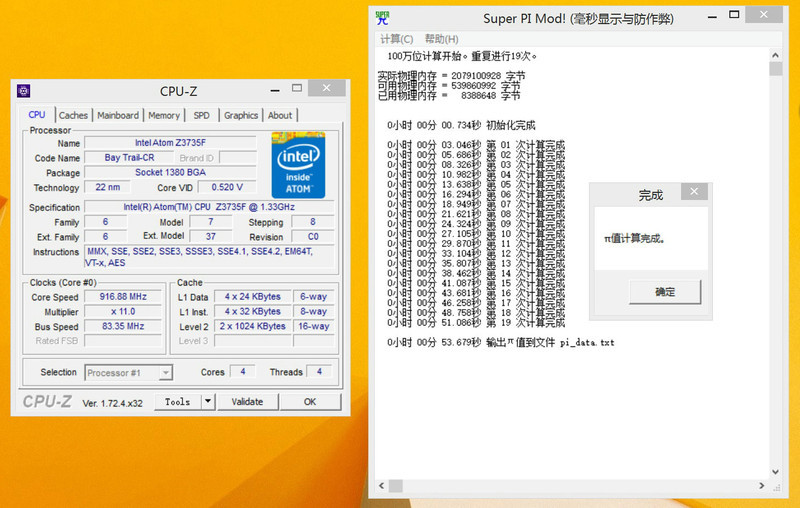This screenshot has height=508, width=800.
Task: Select the SPD tab in CPU-Z
Action: tap(202, 115)
